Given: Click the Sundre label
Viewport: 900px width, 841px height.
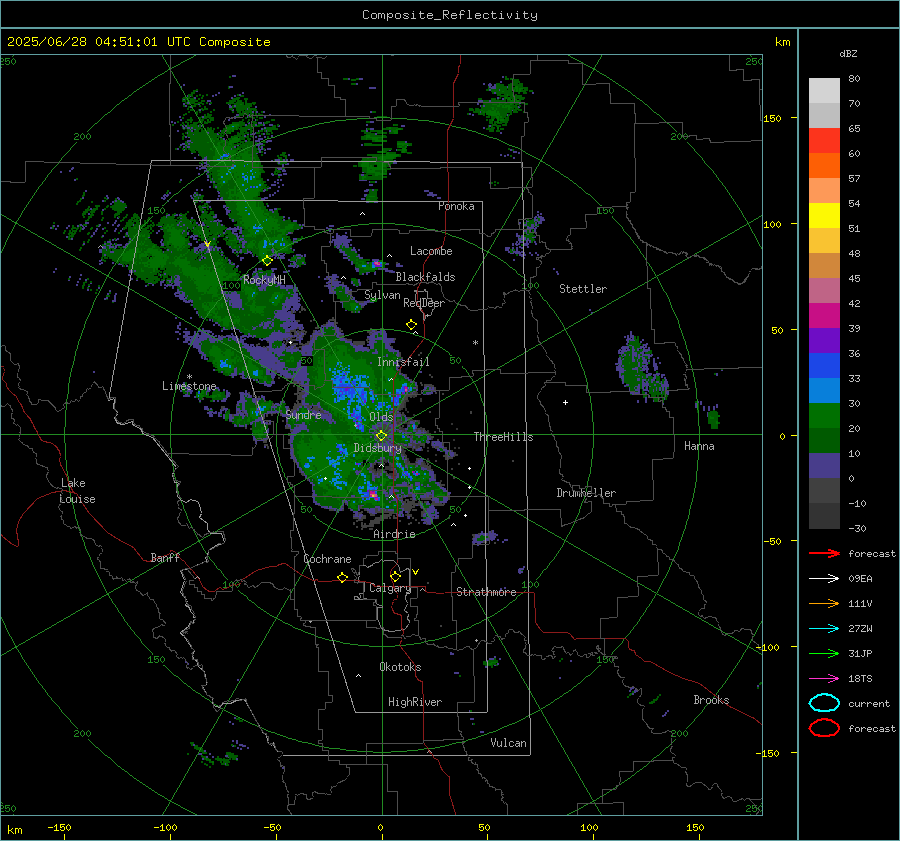Looking at the screenshot, I should click(303, 414).
